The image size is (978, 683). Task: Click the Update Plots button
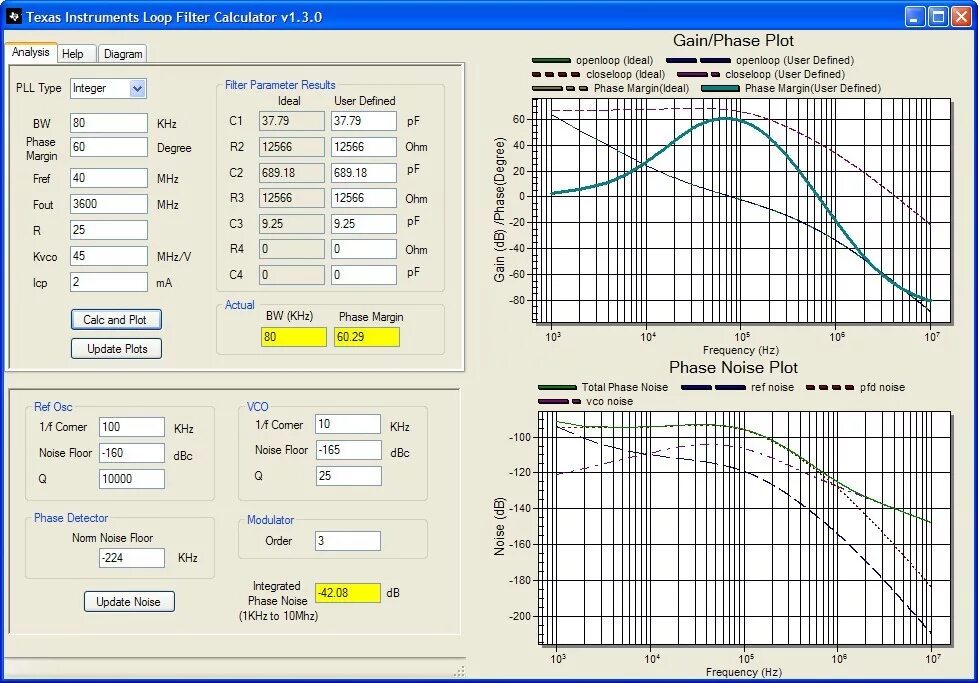pos(117,349)
